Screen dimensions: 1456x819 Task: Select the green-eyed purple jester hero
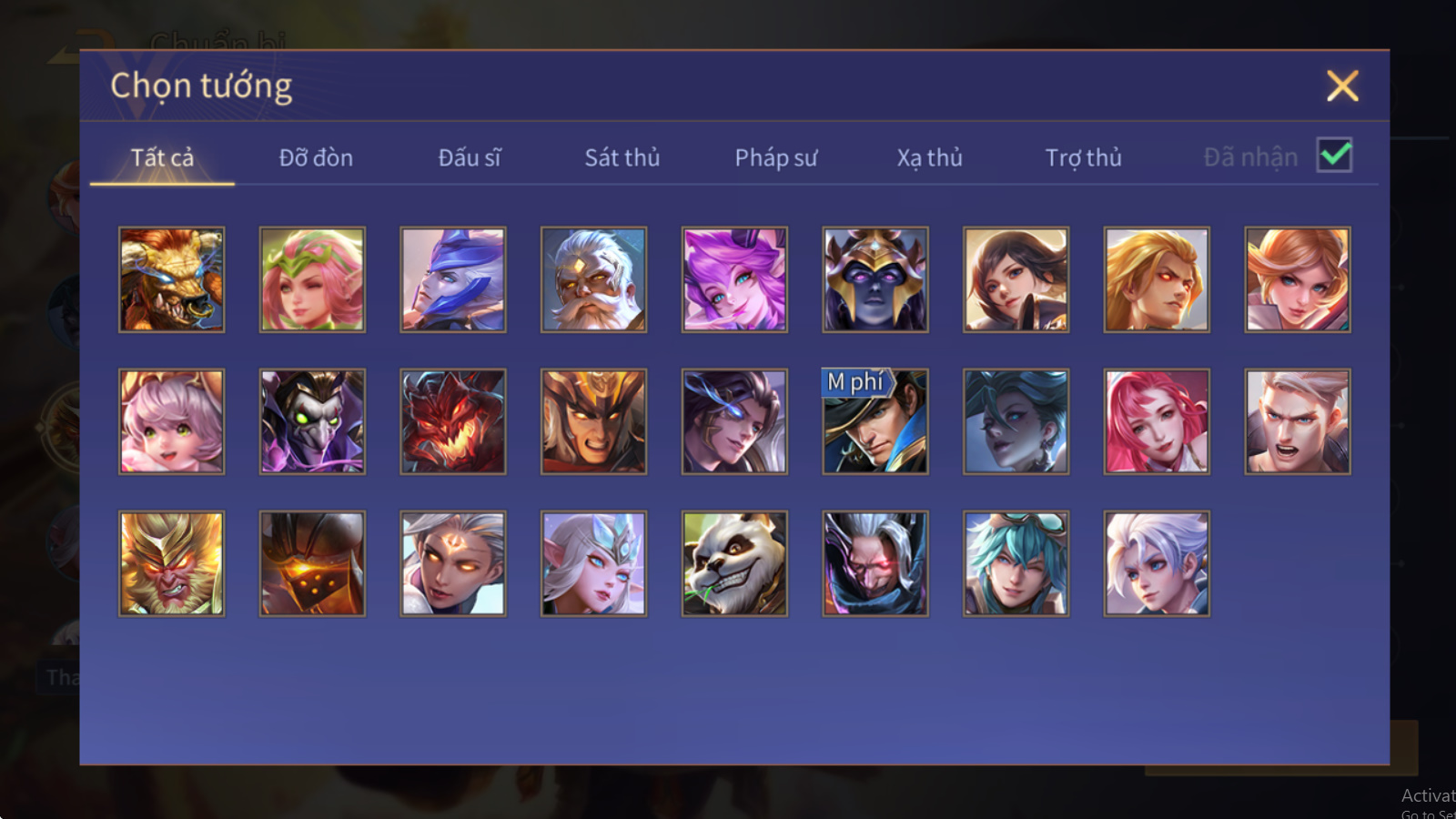pos(312,421)
